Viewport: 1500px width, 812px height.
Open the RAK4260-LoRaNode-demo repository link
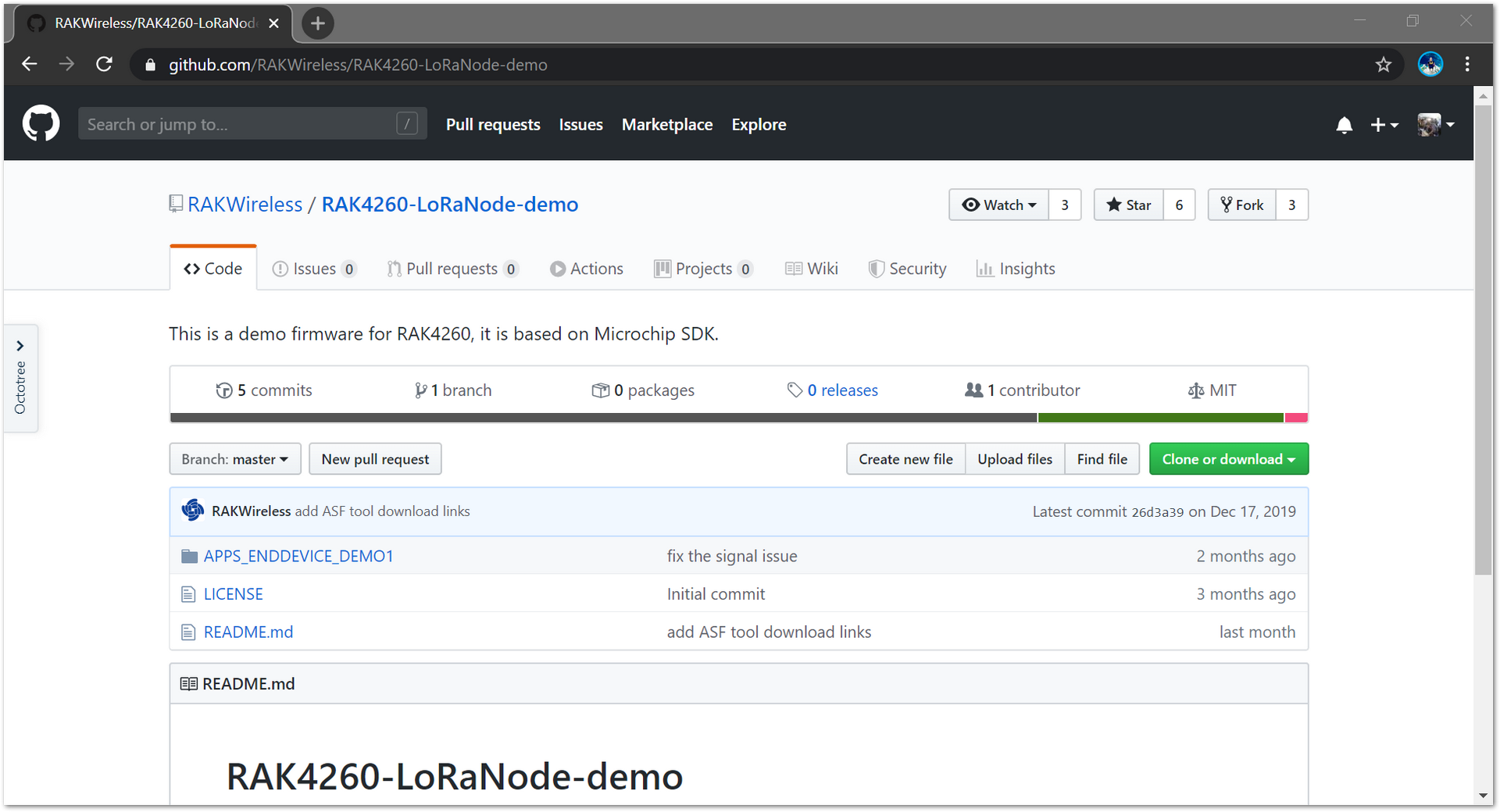[450, 205]
